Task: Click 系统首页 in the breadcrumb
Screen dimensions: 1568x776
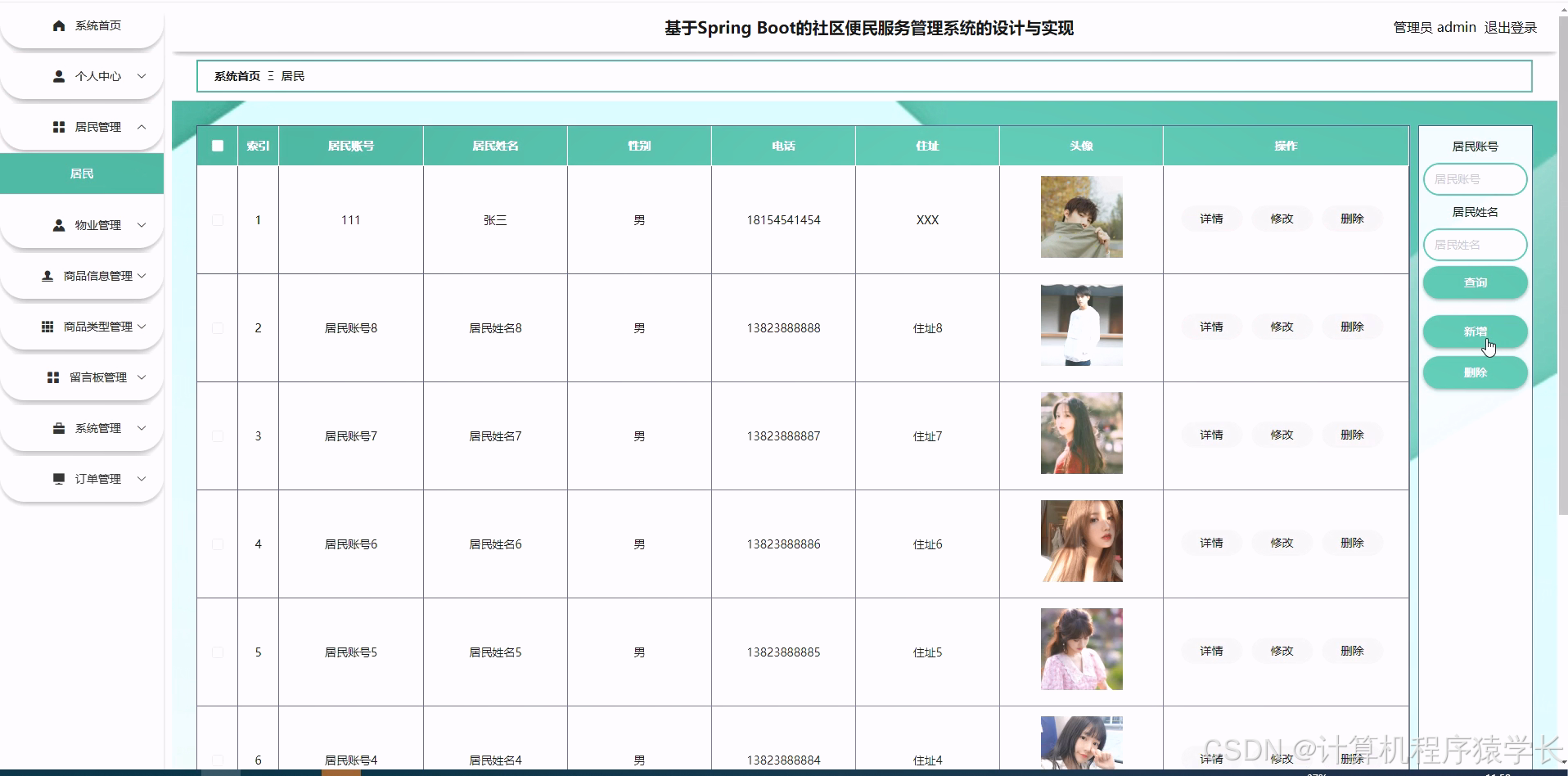Action: pyautogui.click(x=237, y=76)
